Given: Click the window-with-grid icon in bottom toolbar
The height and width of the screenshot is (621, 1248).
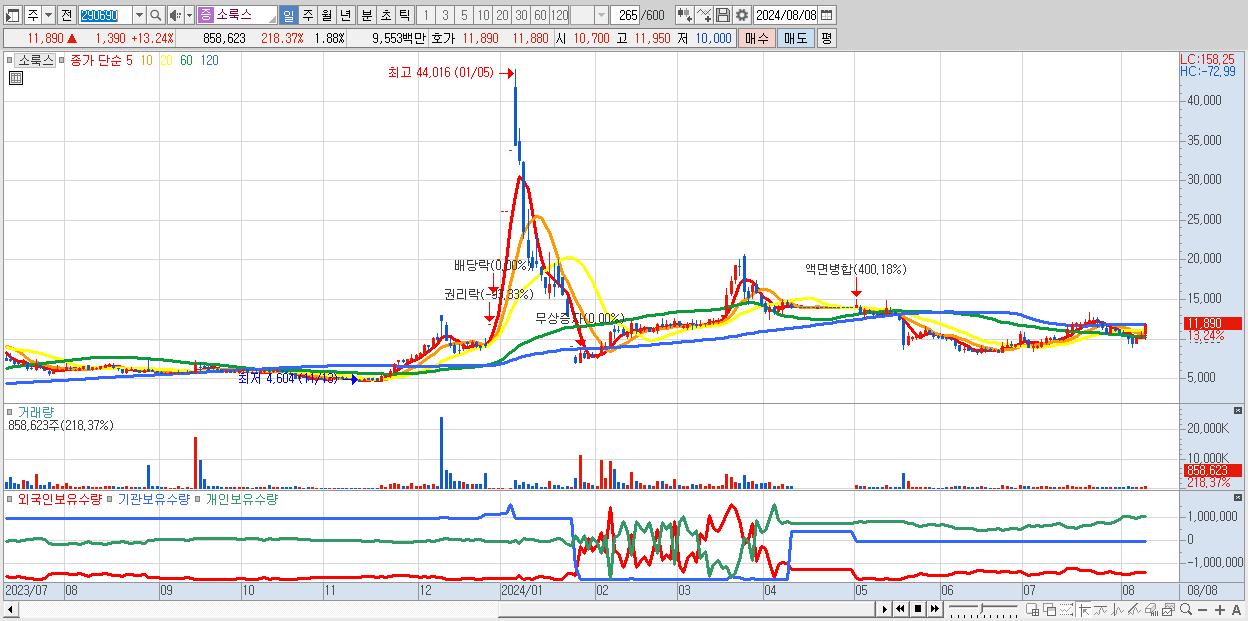Looking at the screenshot, I should 1033,609.
